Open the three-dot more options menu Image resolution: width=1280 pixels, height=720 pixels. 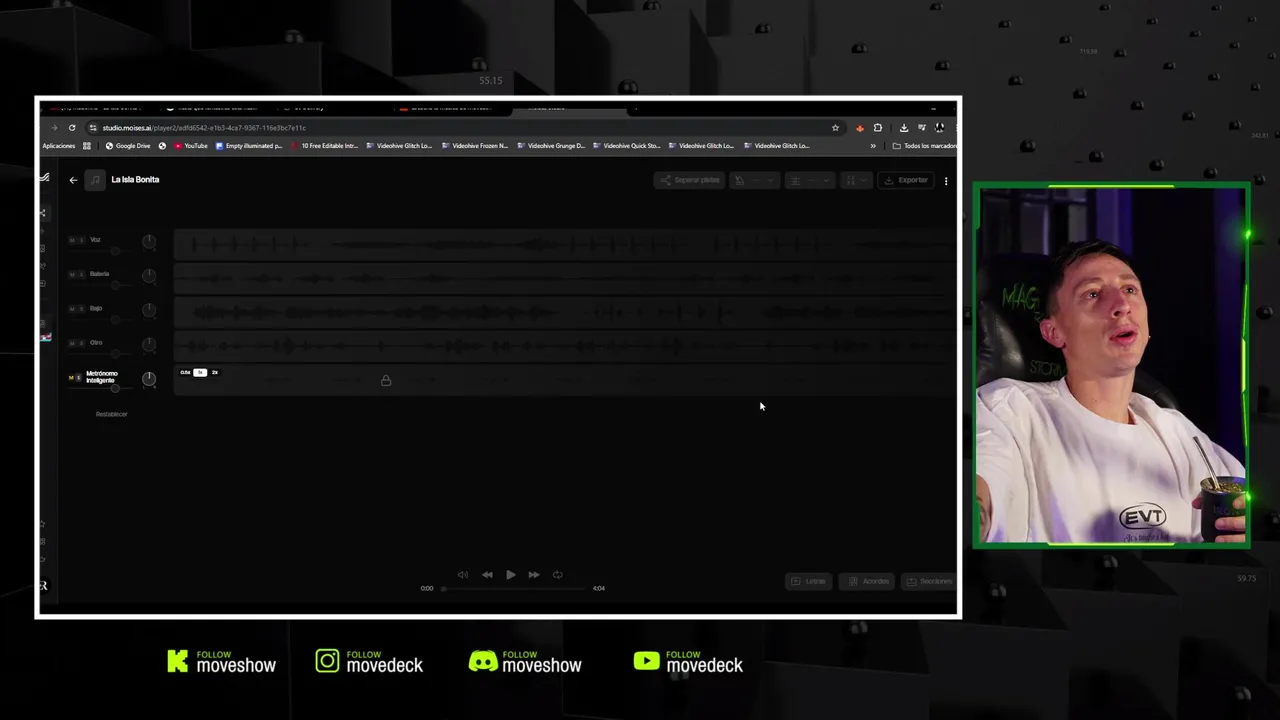click(x=946, y=181)
